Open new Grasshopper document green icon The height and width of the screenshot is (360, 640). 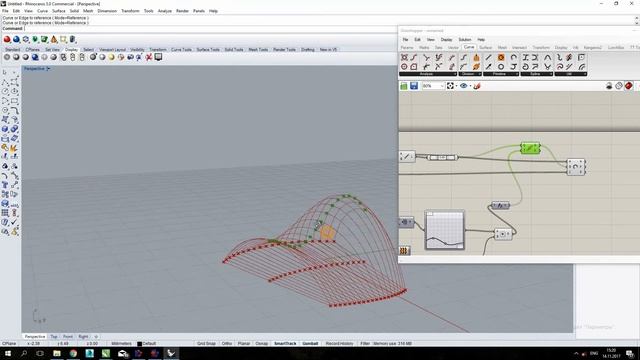pos(404,86)
